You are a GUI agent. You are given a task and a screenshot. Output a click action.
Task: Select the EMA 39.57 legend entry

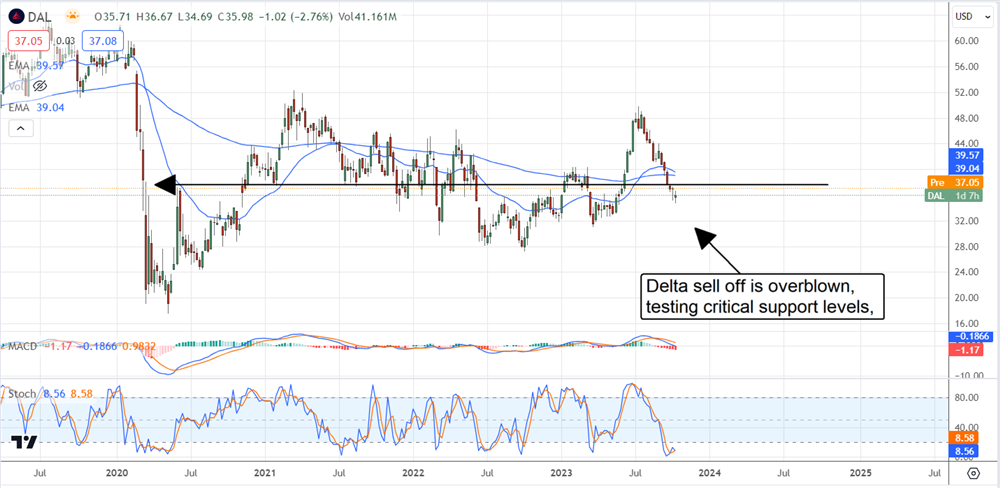pyautogui.click(x=35, y=66)
